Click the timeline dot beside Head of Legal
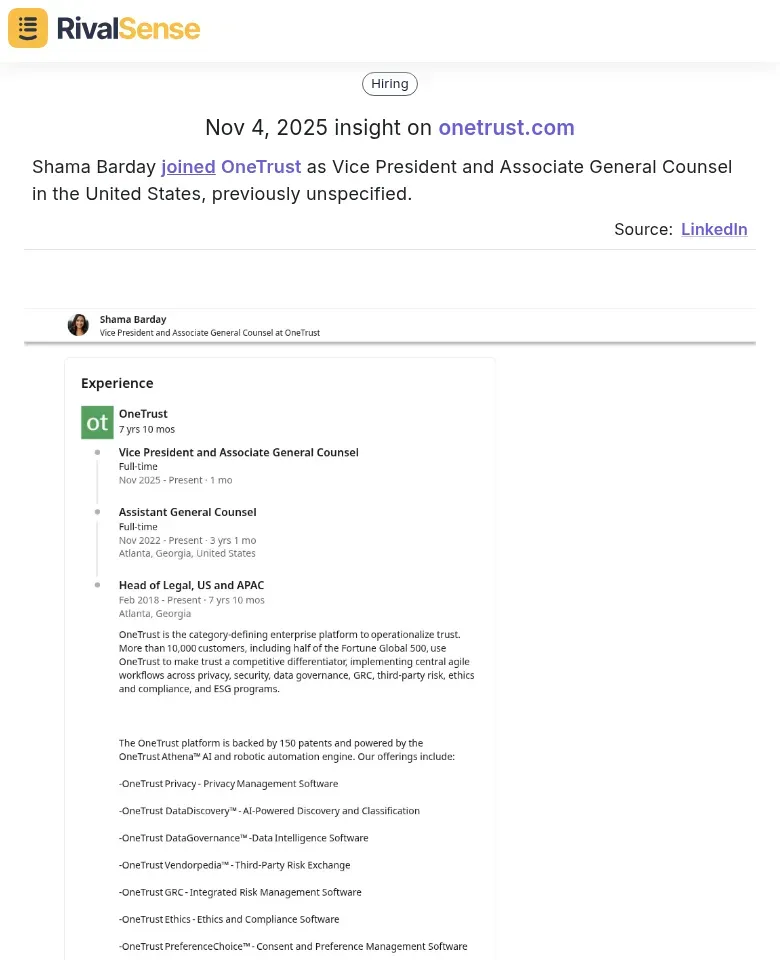The height and width of the screenshot is (960, 780). [x=97, y=585]
